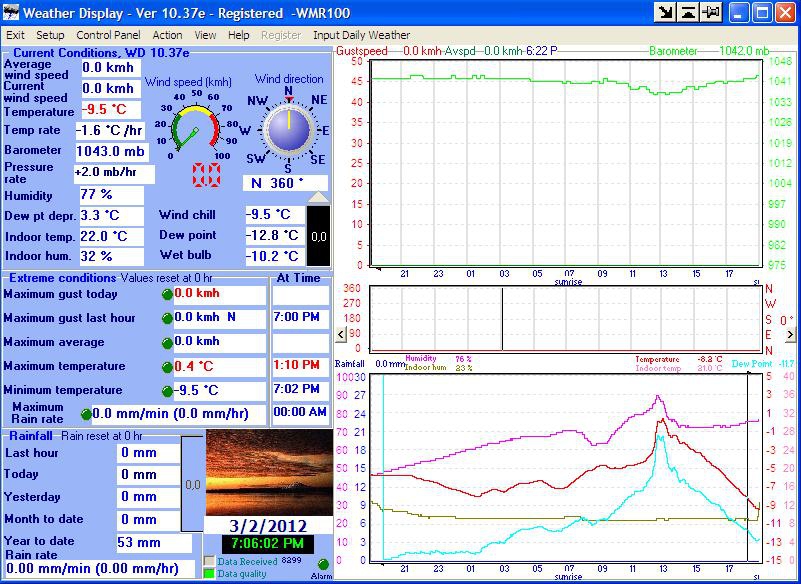Click green LED beside Maximum Rain rate
The height and width of the screenshot is (584, 801).
(85, 413)
